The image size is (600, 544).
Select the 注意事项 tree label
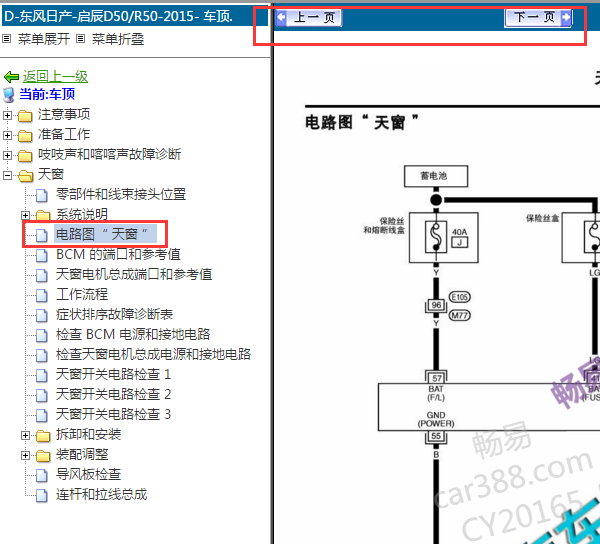[64, 114]
